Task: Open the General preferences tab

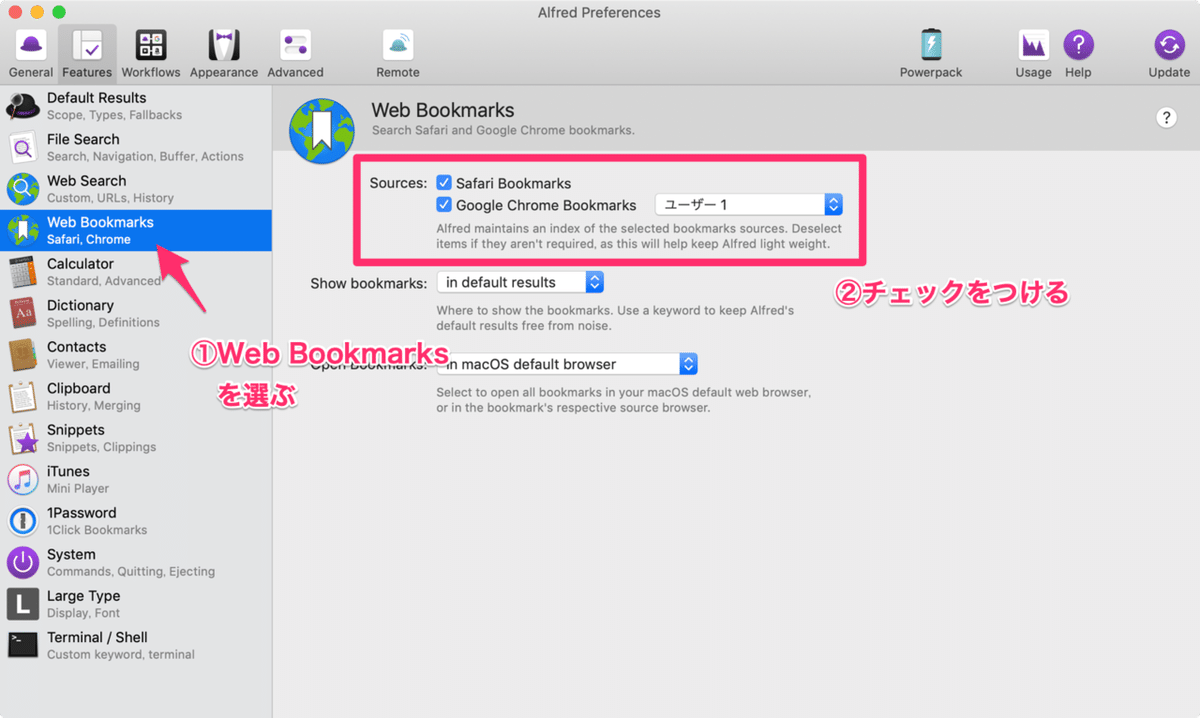Action: tap(31, 53)
